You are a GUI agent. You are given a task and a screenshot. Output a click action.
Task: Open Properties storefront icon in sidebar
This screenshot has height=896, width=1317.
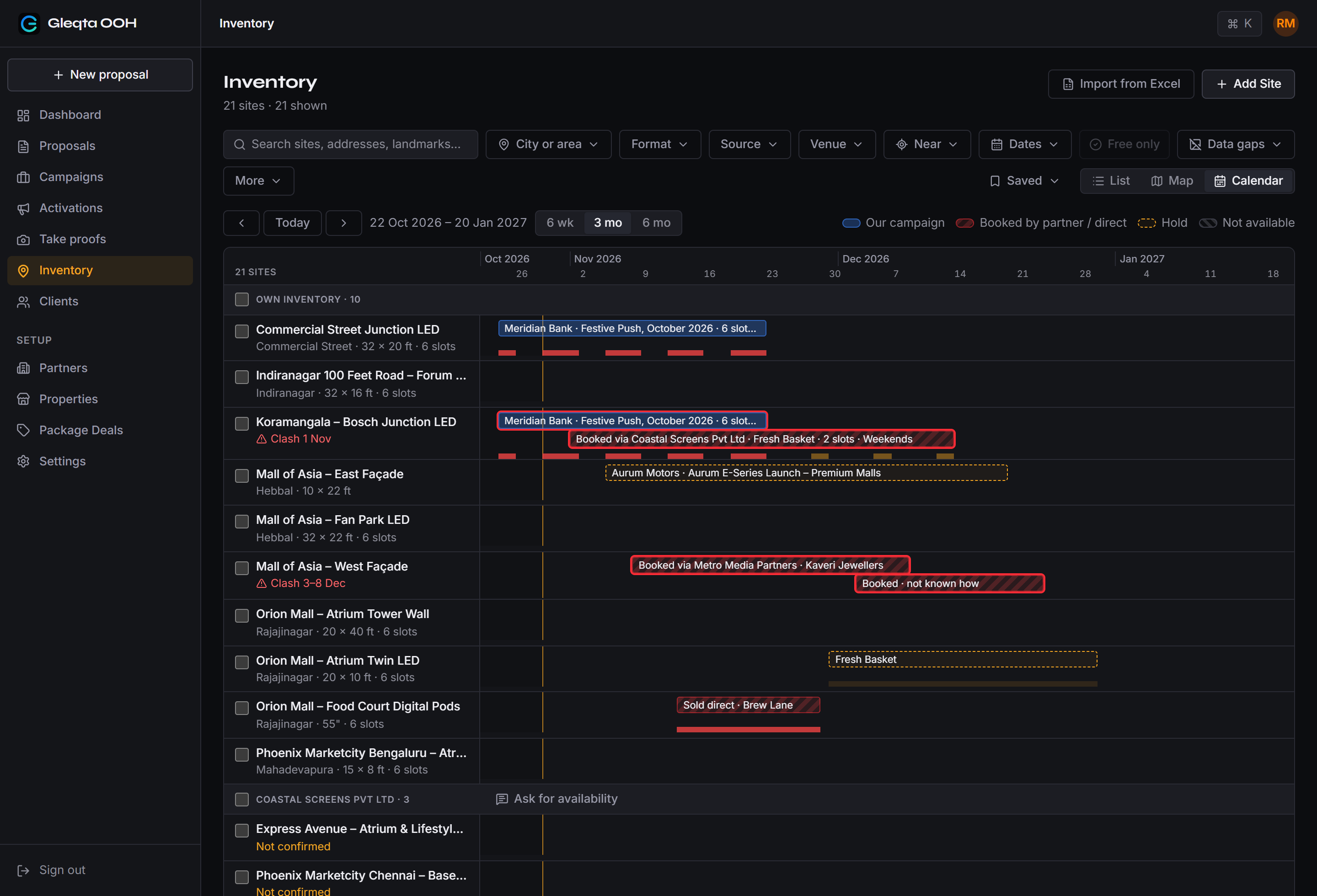click(x=23, y=399)
